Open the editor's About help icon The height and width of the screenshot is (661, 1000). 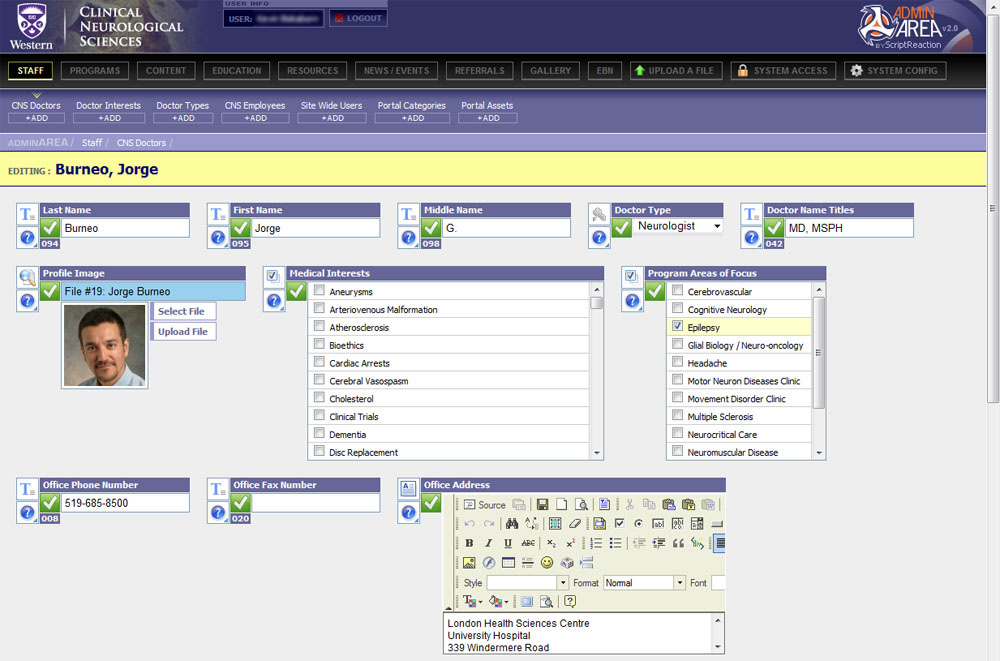570,601
